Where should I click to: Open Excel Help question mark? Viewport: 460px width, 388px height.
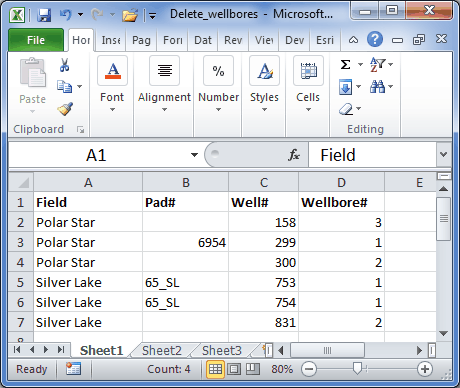point(375,39)
